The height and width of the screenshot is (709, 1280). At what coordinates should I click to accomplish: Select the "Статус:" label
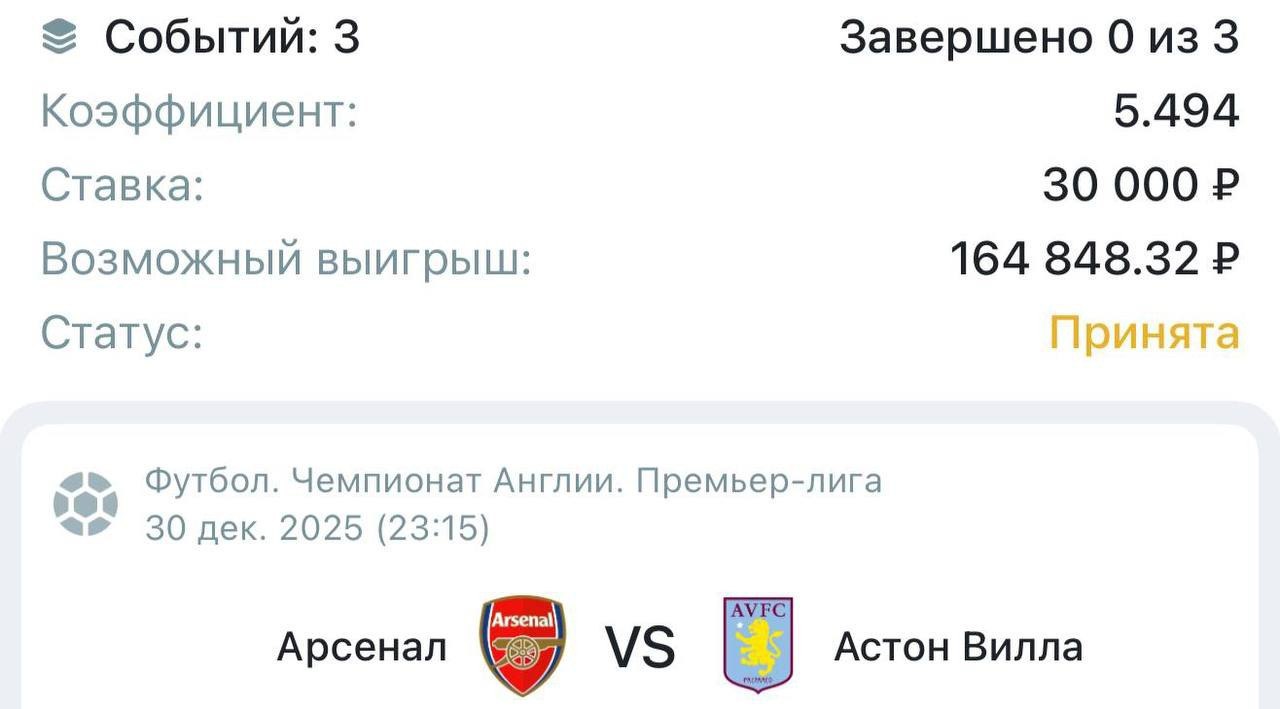point(122,334)
